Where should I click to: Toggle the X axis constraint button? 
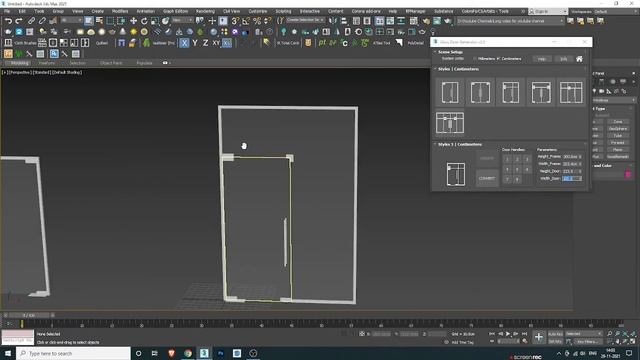point(184,42)
